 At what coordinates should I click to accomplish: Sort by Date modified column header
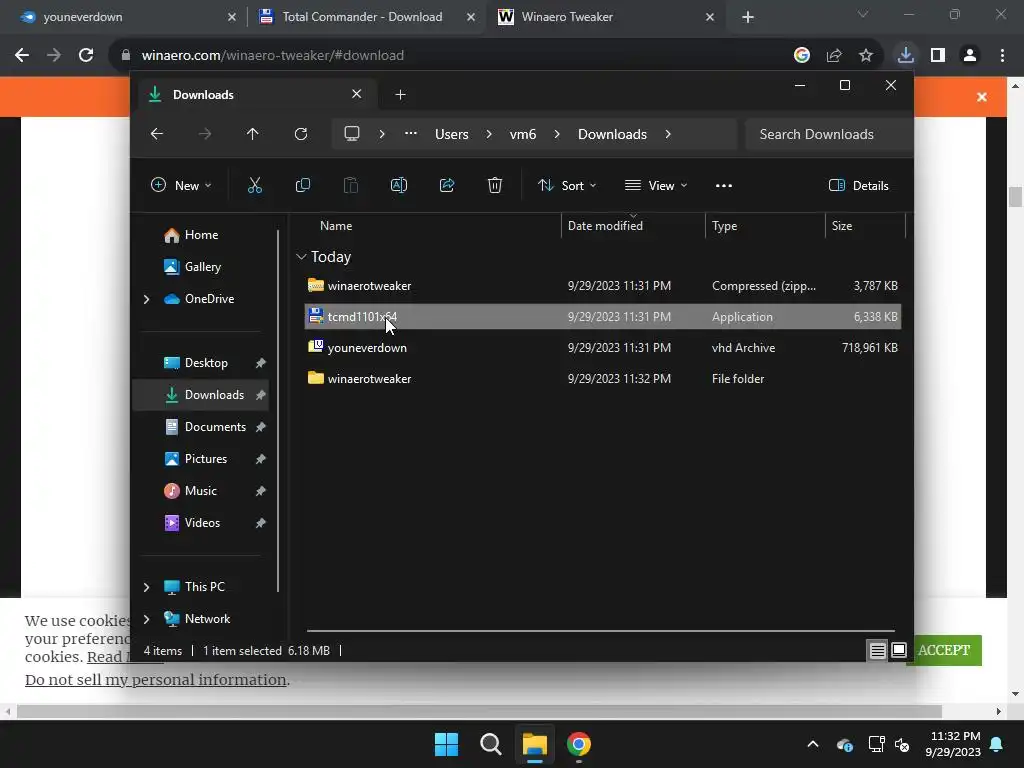(x=632, y=226)
